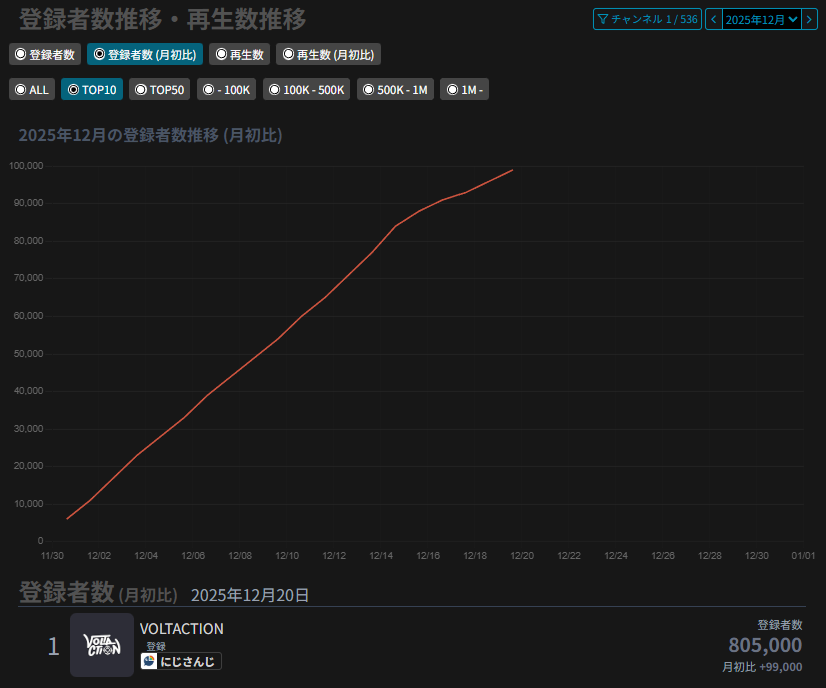
Task: Choose the 100K - 500K subscriber range
Action: [x=307, y=90]
